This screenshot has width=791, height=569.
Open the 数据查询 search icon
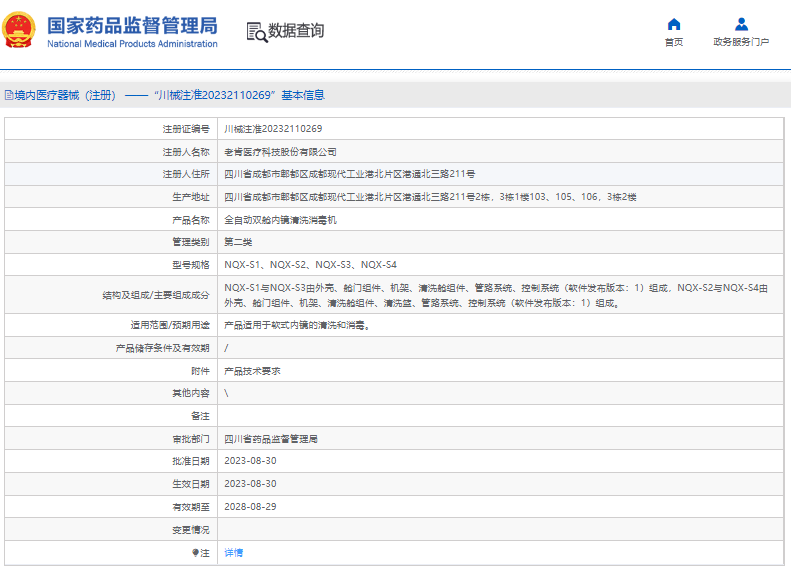(257, 32)
